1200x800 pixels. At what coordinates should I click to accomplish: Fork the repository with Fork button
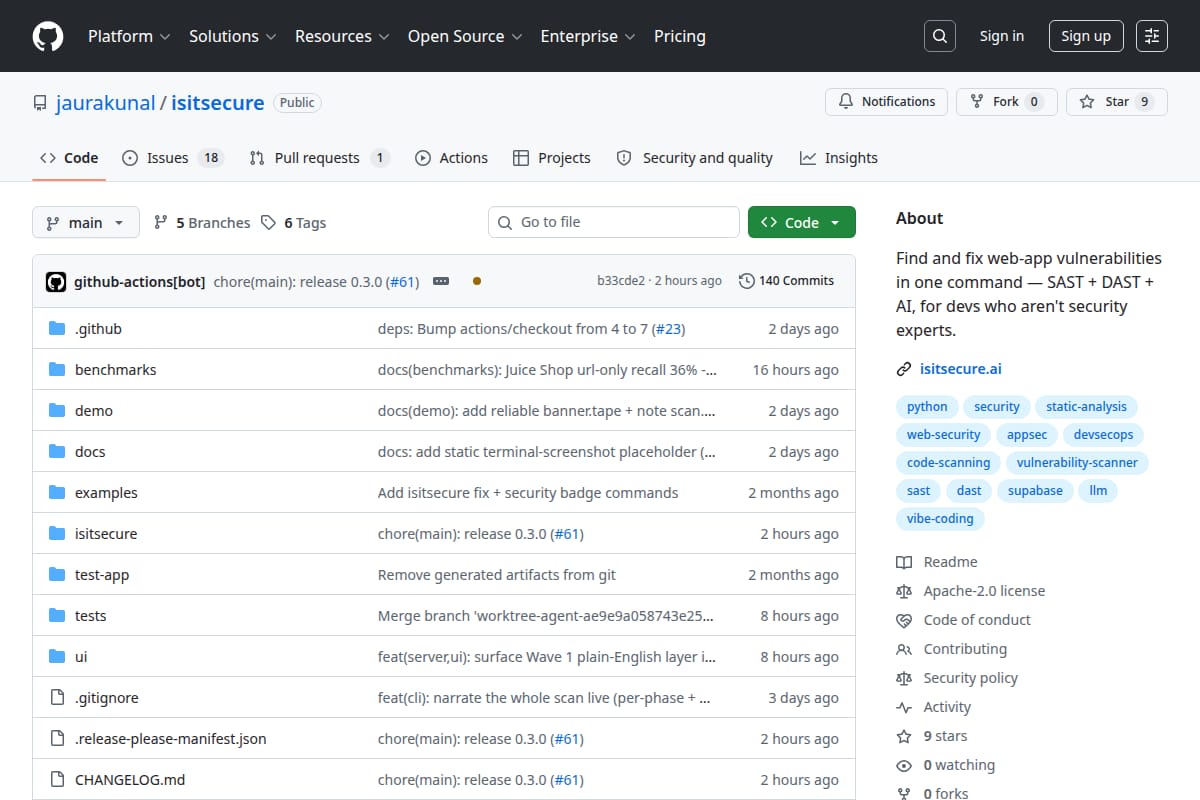[1006, 101]
